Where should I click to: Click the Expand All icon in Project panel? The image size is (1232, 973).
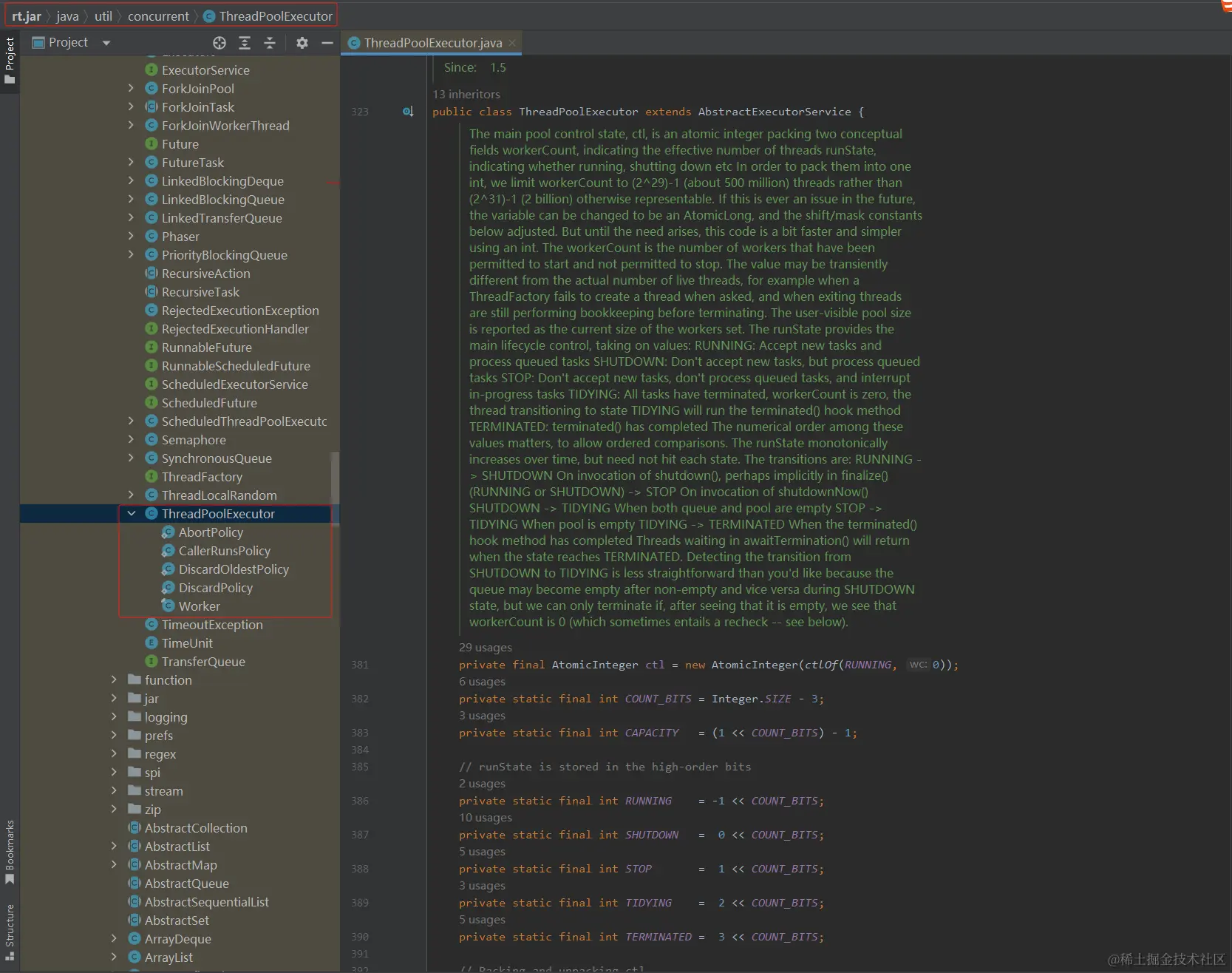point(245,43)
